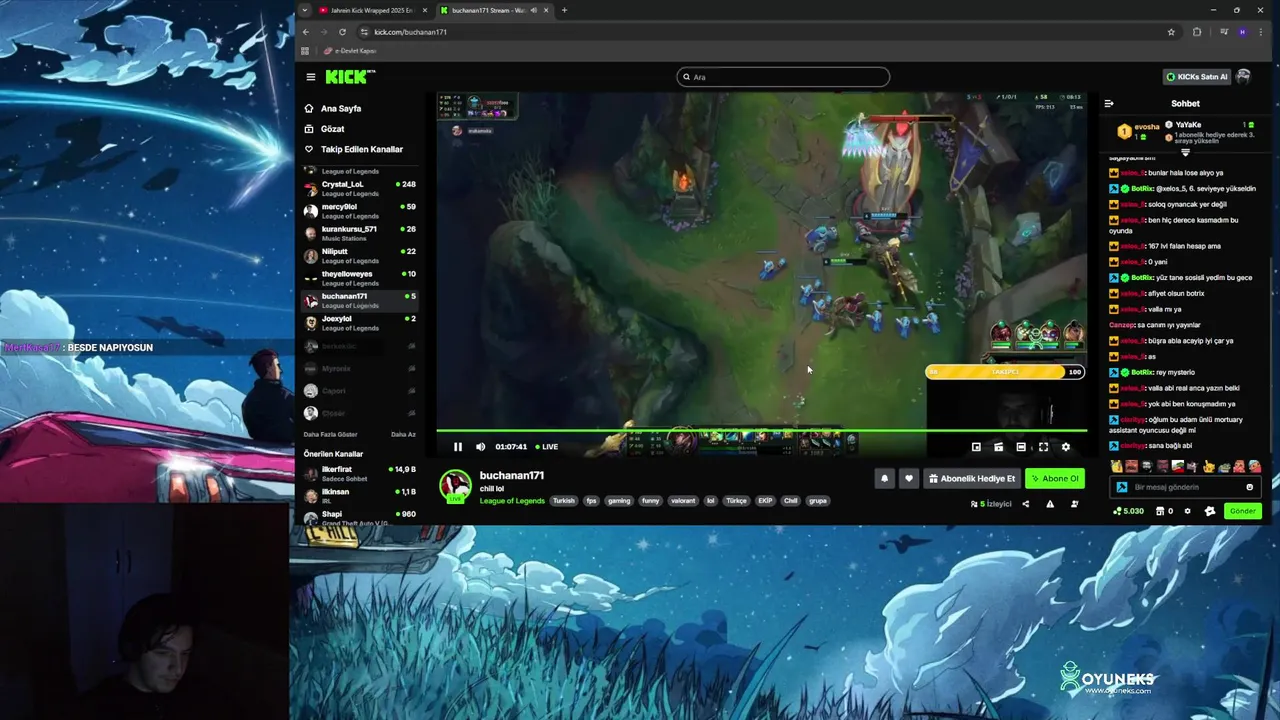Open the browser tab search dropdown
The width and height of the screenshot is (1280, 720).
tap(304, 10)
